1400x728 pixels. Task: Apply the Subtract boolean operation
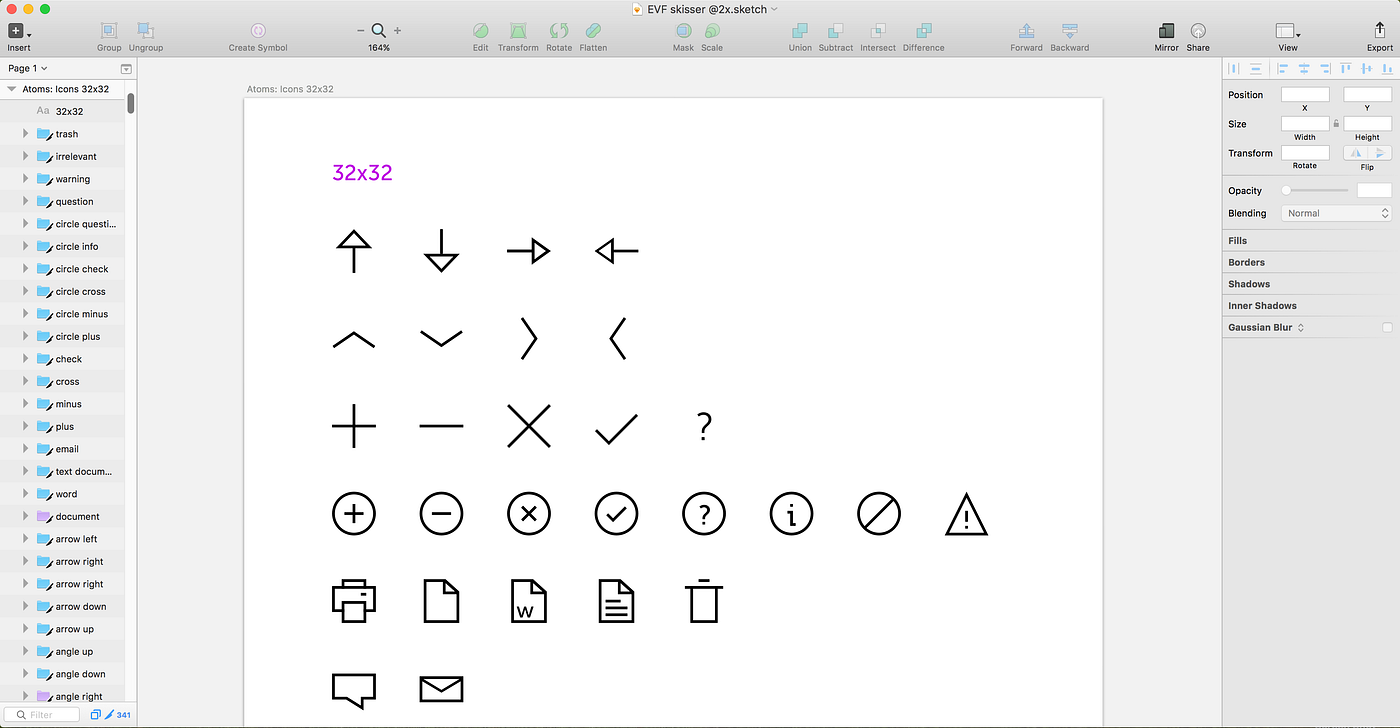[x=836, y=31]
